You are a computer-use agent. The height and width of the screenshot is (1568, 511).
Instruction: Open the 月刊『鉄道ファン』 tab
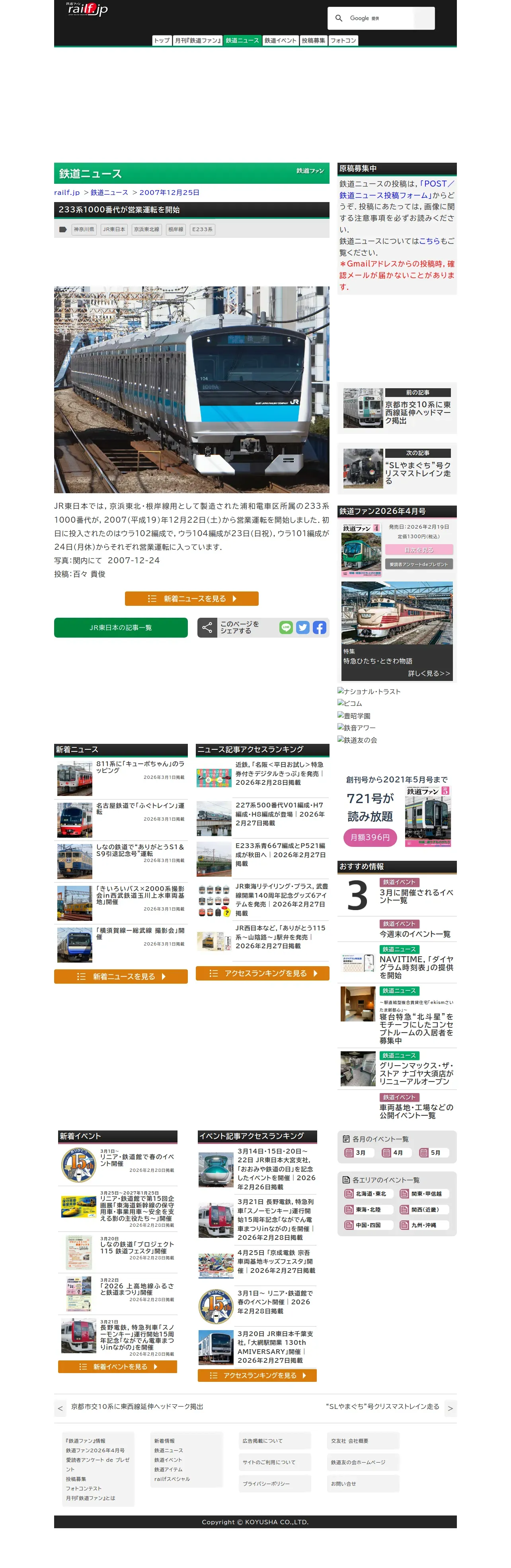coord(197,41)
